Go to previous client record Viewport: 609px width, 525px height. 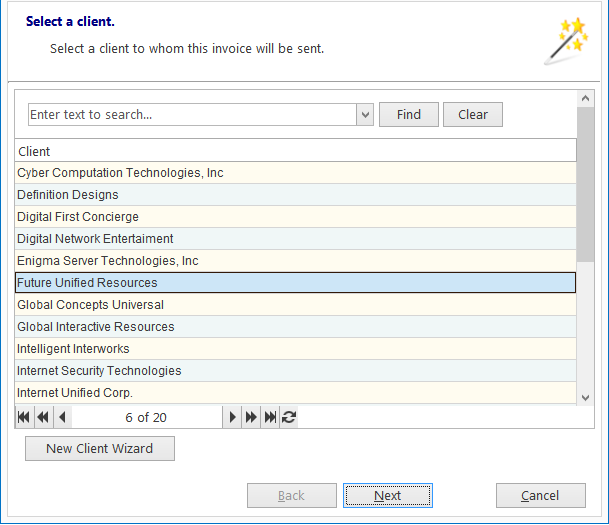[63, 417]
